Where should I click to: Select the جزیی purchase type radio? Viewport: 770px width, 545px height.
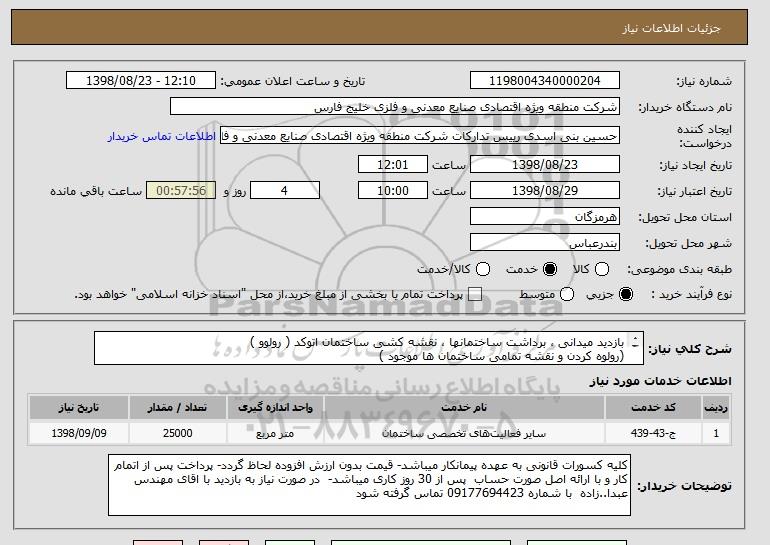pos(626,294)
